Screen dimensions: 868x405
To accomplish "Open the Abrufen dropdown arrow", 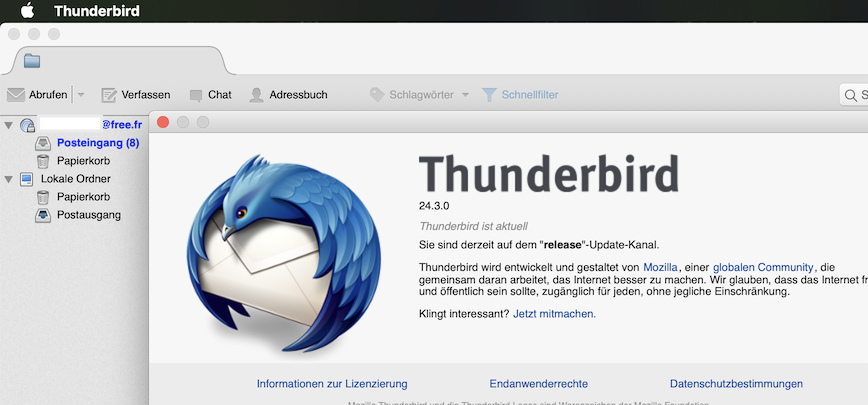I will click(x=81, y=95).
